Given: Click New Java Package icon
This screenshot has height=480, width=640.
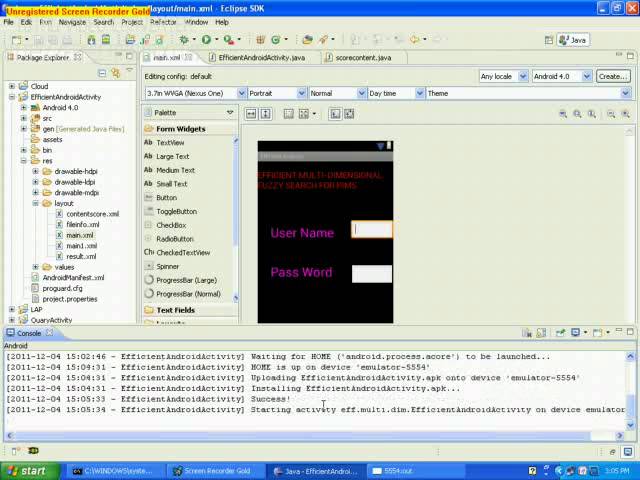Looking at the screenshot, I should [260, 40].
